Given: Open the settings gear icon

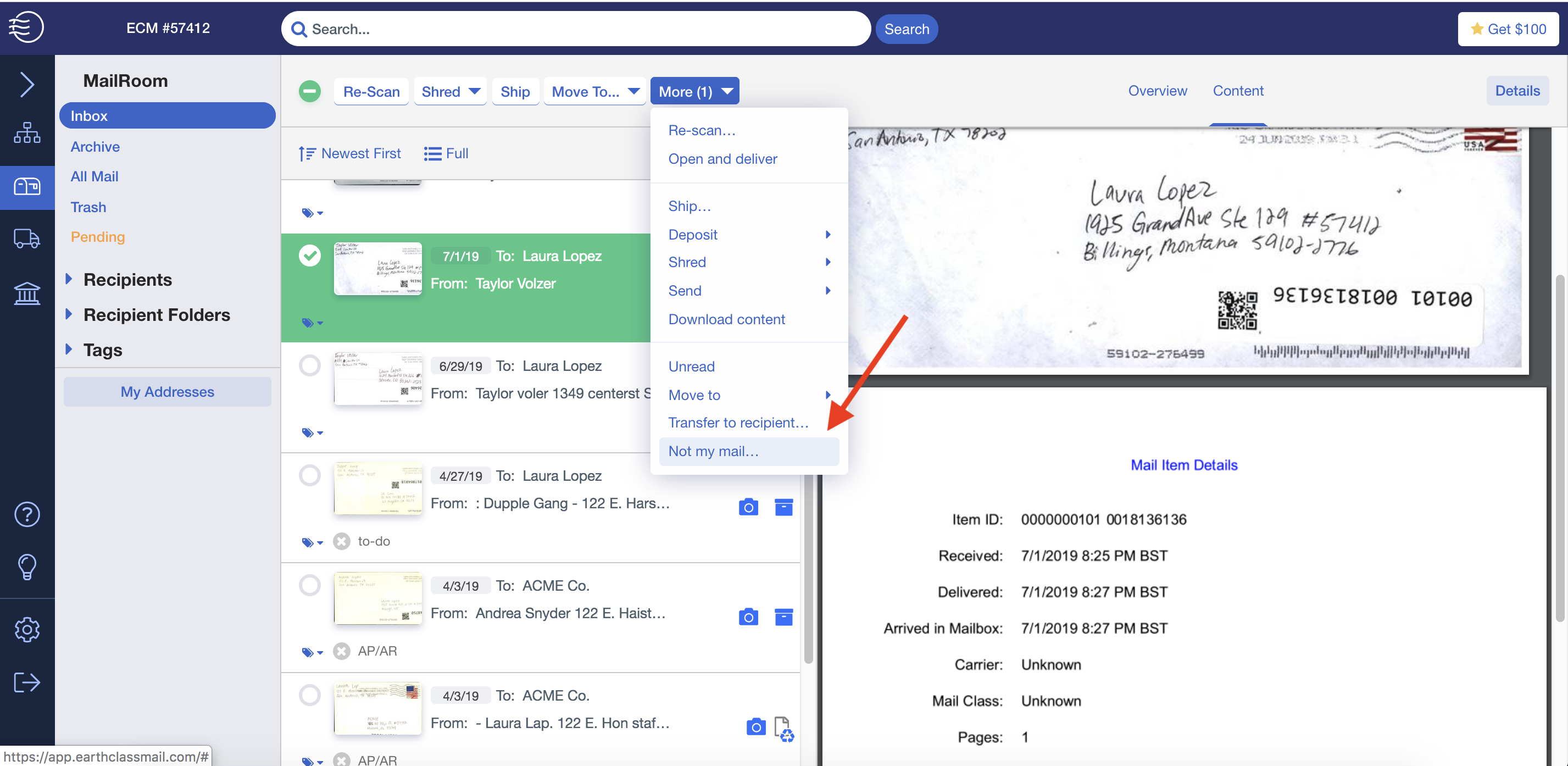Looking at the screenshot, I should (27, 629).
